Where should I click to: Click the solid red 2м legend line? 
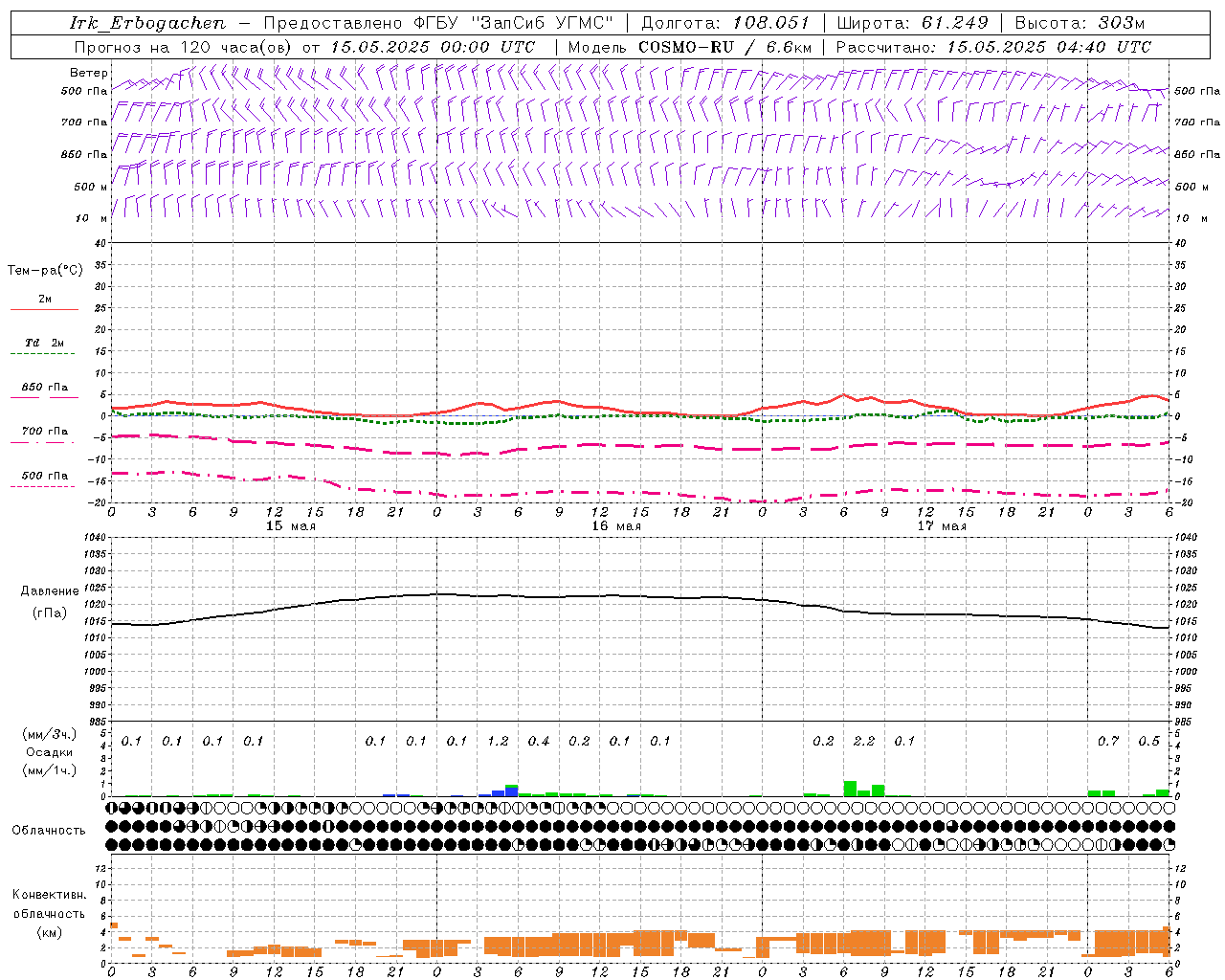44,310
